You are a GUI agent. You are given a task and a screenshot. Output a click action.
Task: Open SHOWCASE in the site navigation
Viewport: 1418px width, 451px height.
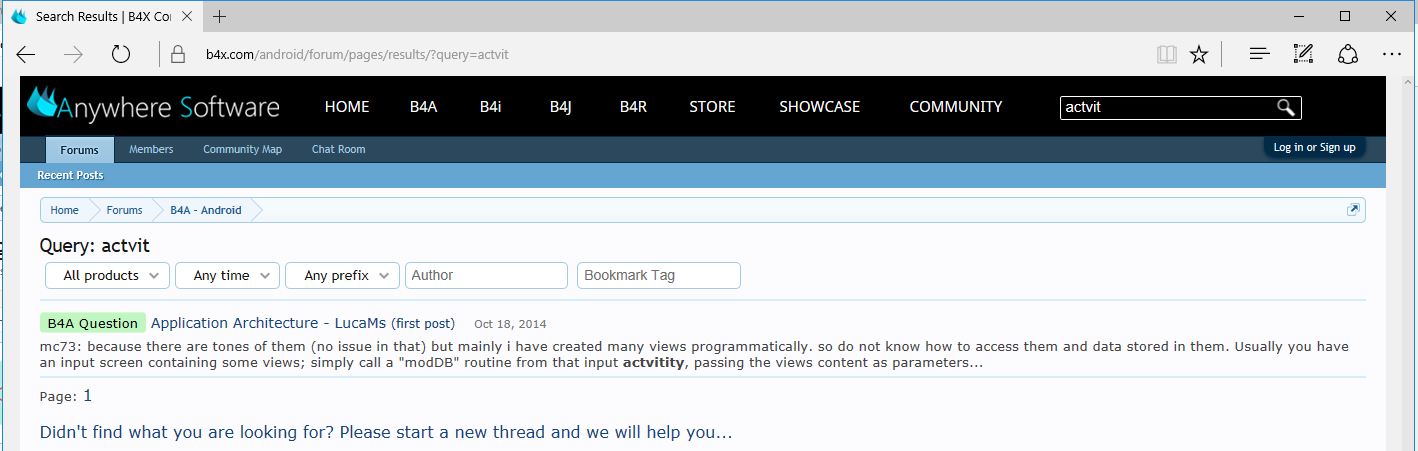click(x=820, y=107)
